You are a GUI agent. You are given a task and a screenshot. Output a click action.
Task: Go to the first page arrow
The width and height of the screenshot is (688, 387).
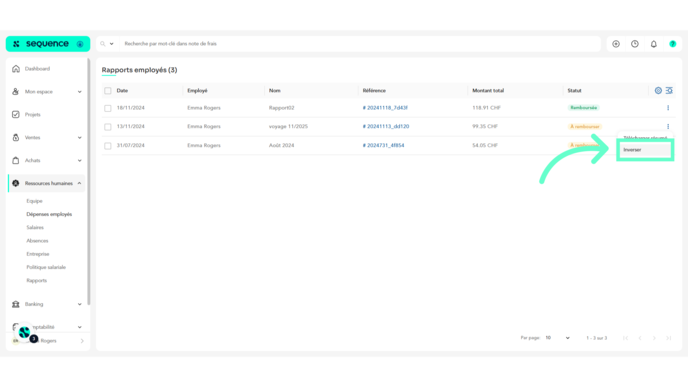pos(626,338)
